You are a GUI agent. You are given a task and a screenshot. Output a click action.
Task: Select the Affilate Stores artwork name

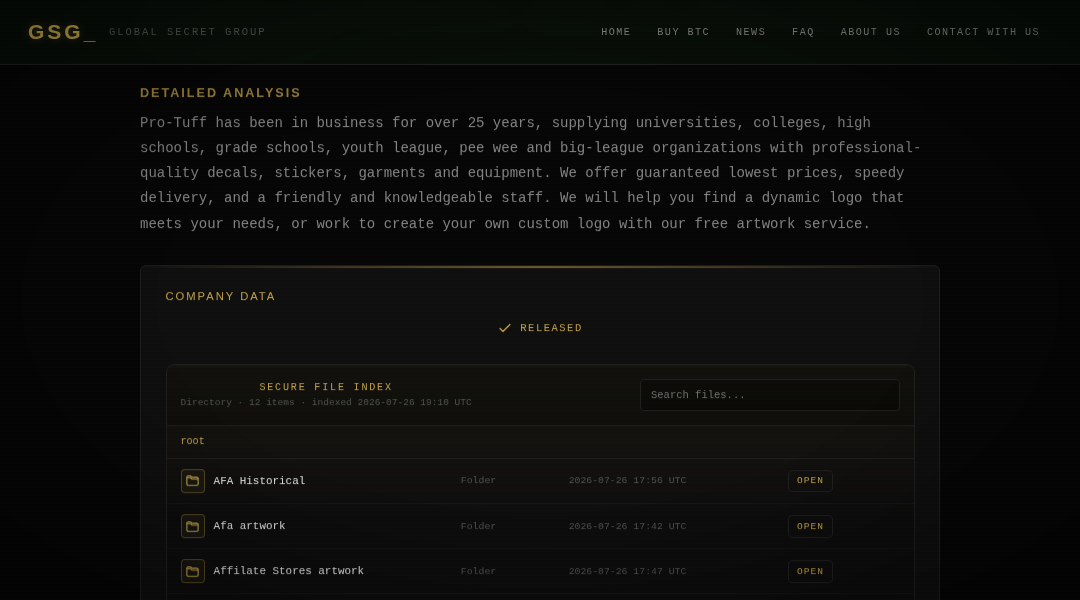click(x=288, y=571)
